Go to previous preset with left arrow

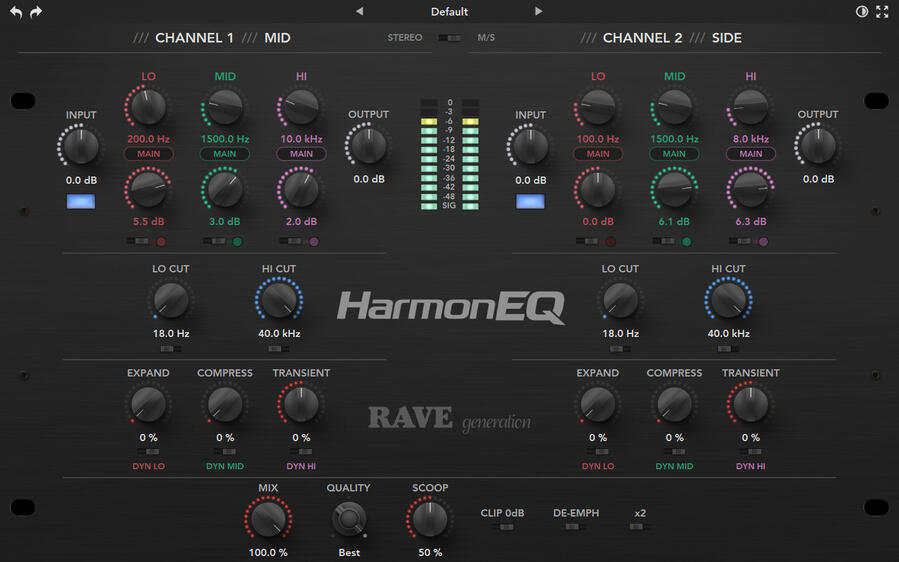pos(359,11)
